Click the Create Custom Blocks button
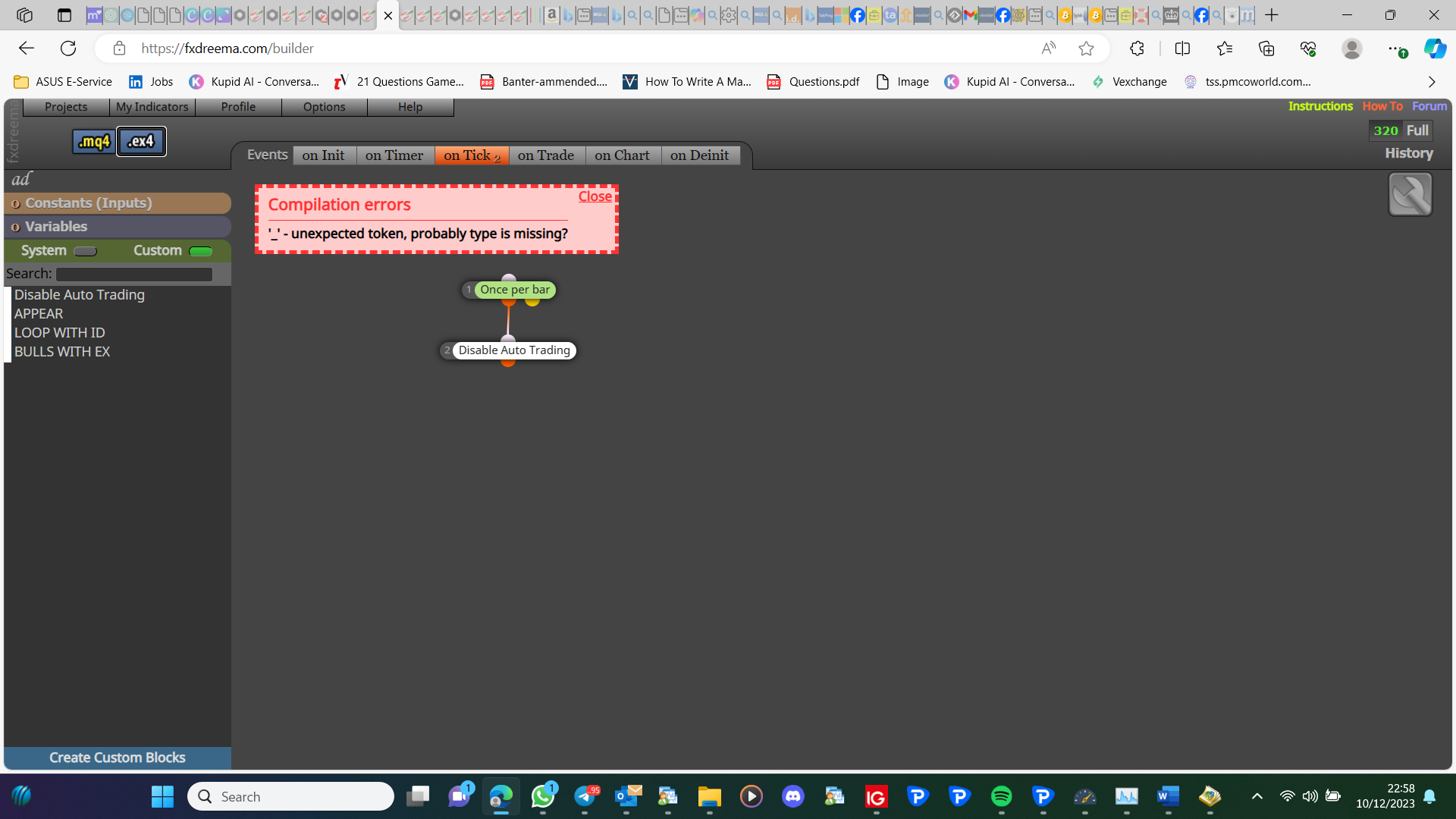 point(118,758)
